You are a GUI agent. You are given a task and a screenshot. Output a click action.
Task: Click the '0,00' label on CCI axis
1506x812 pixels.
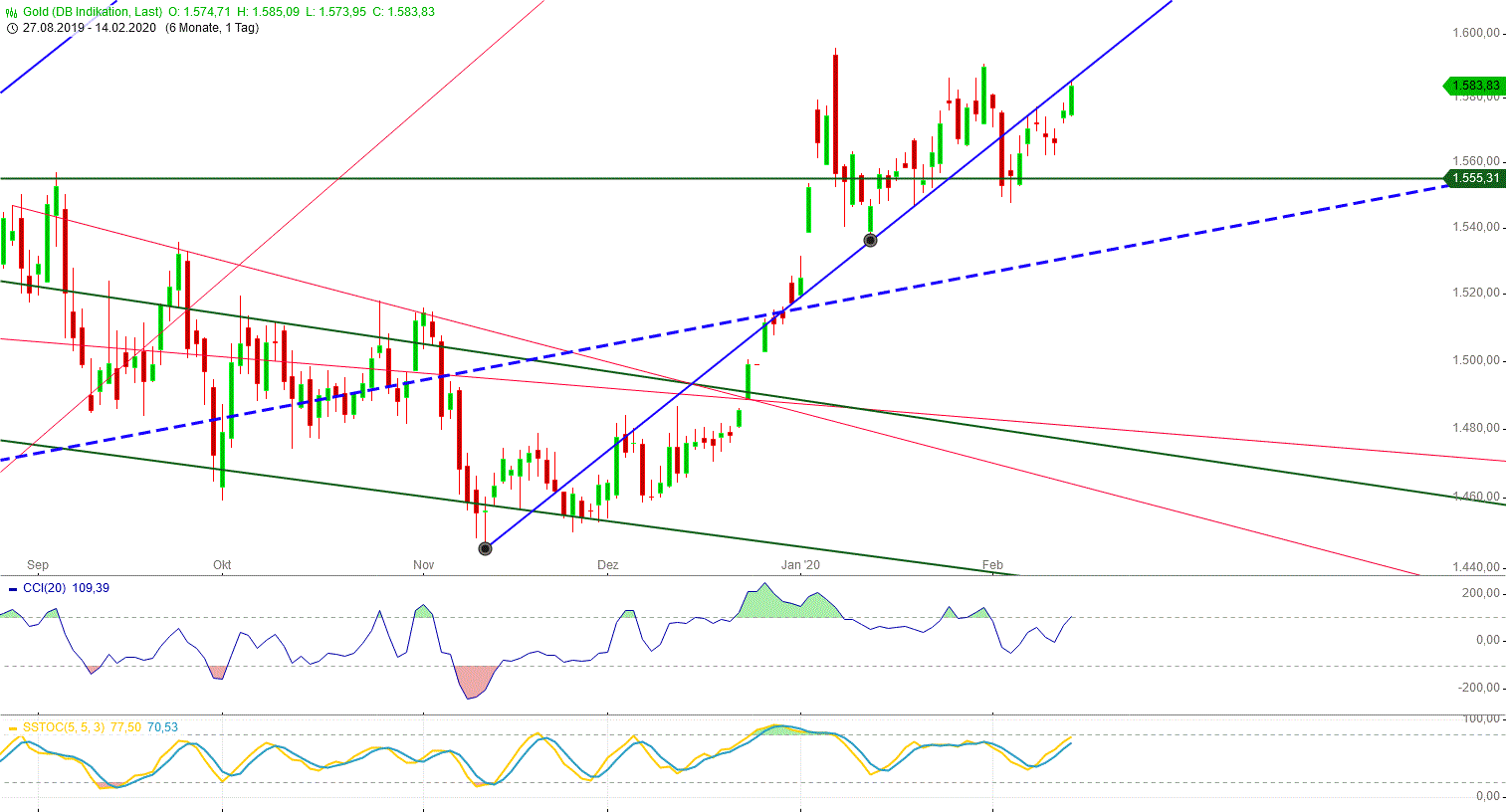pos(1487,640)
